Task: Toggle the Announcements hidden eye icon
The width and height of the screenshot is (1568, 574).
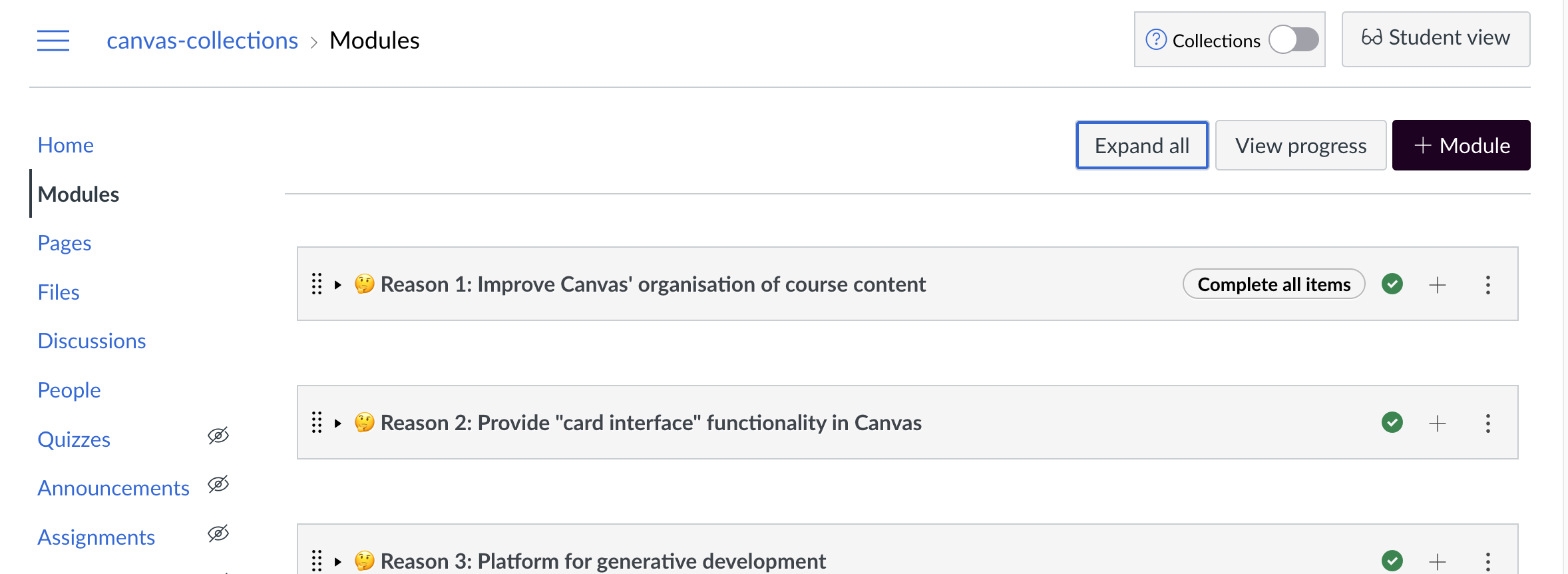Action: 218,485
